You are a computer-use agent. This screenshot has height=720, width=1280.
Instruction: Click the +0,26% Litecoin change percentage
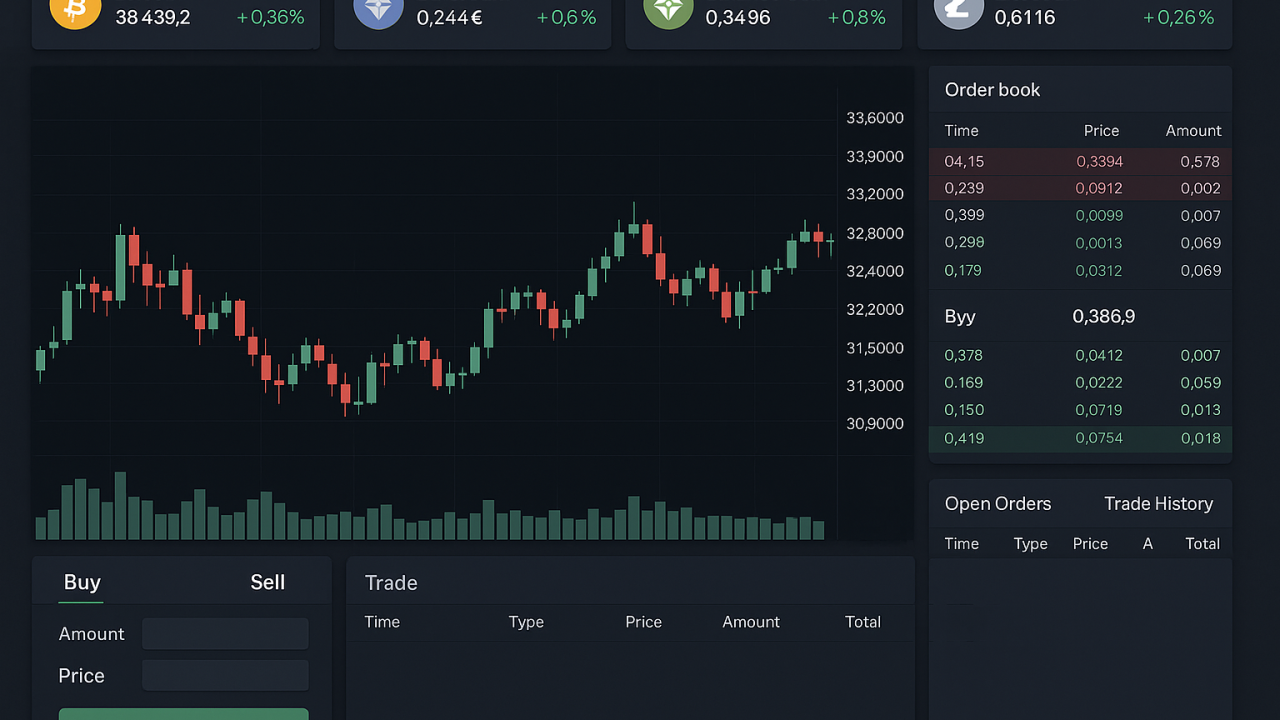coord(1178,16)
